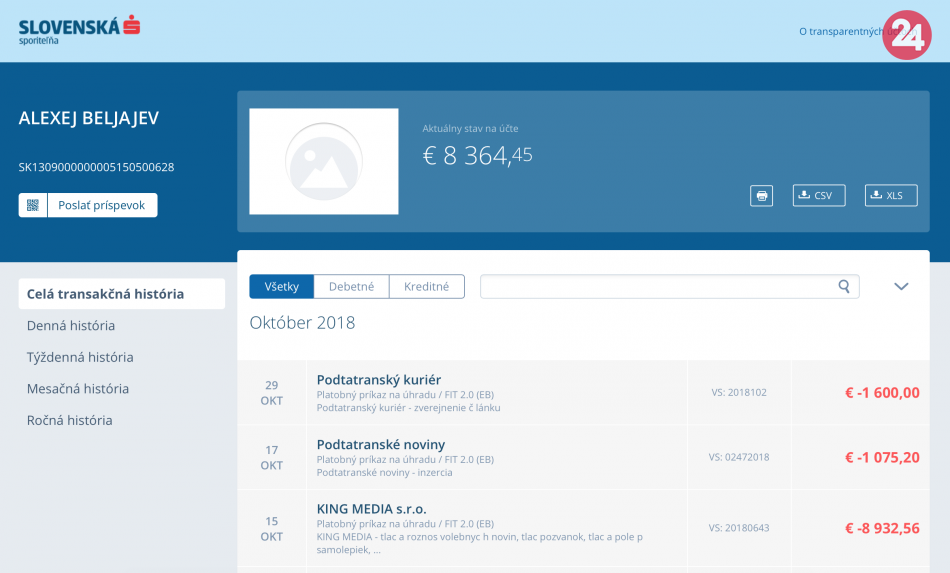The image size is (950, 573).
Task: Open Celá transakčná história view
Action: (105, 294)
